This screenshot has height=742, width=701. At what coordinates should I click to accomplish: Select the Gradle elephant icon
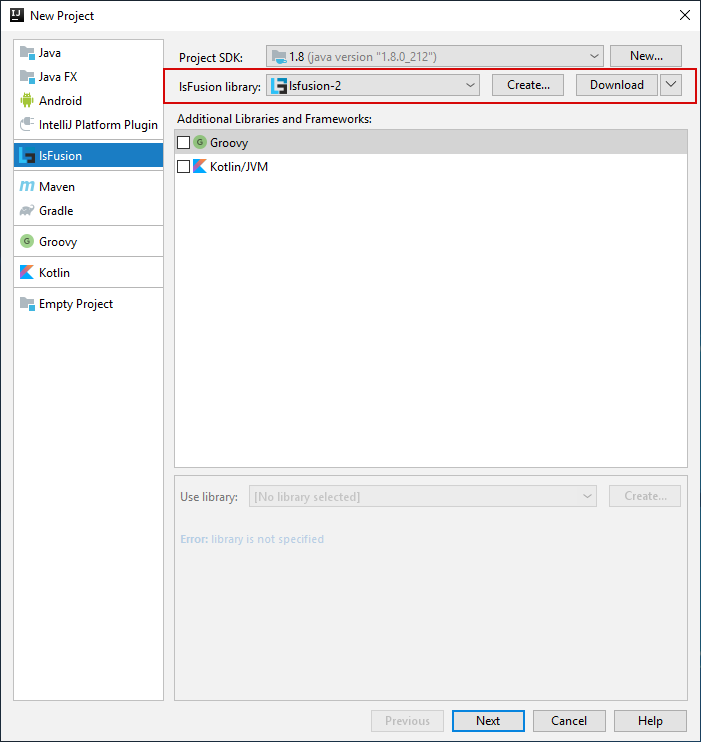click(27, 211)
